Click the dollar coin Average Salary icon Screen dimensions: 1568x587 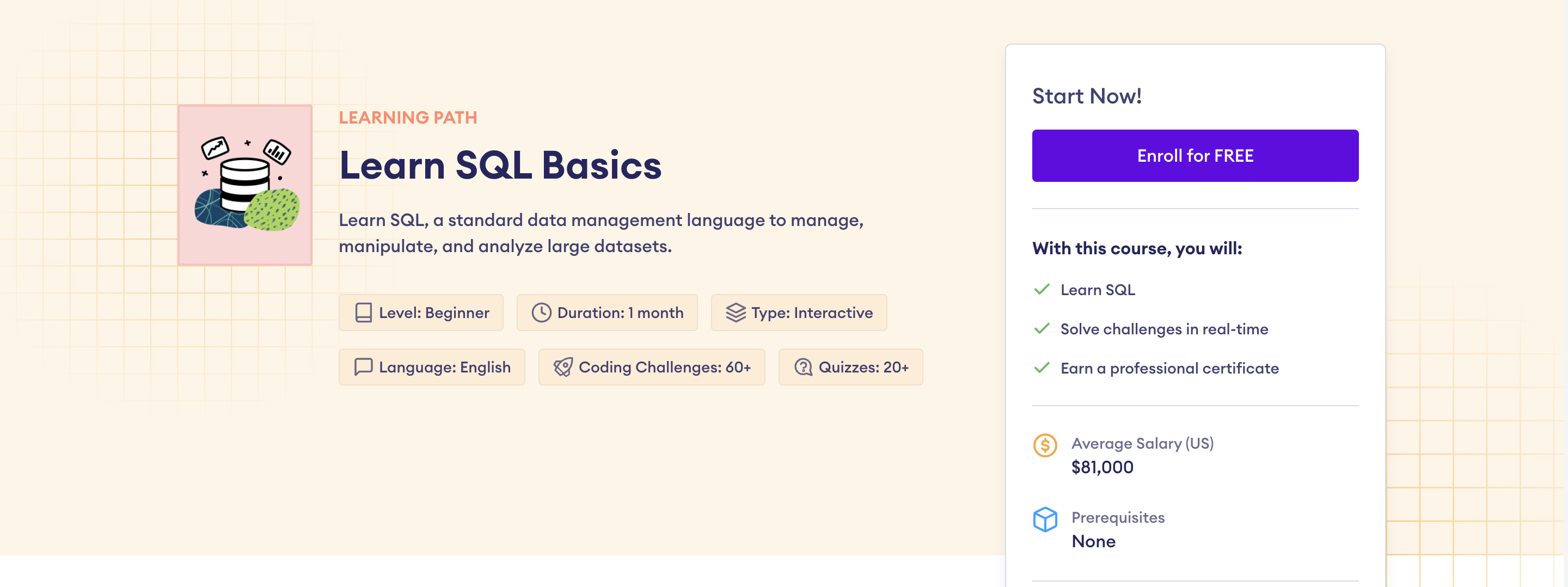coord(1045,446)
